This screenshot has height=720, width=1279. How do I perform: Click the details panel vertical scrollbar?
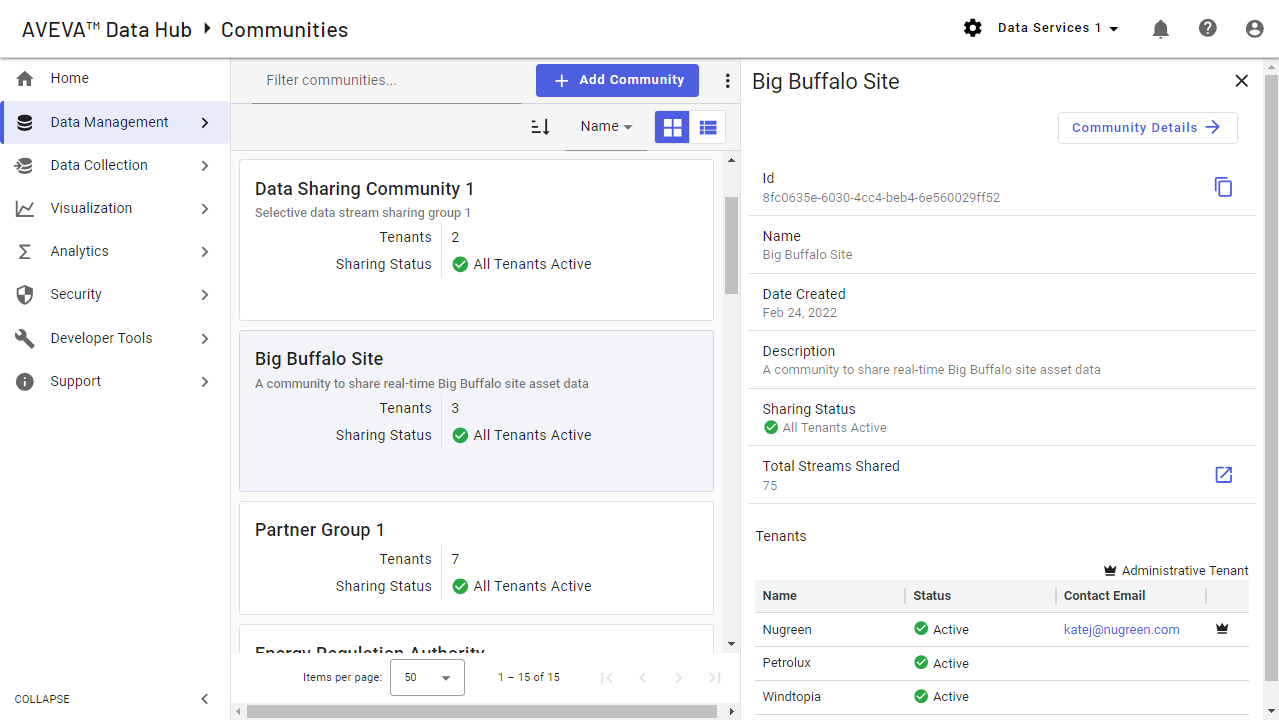pyautogui.click(x=1271, y=377)
